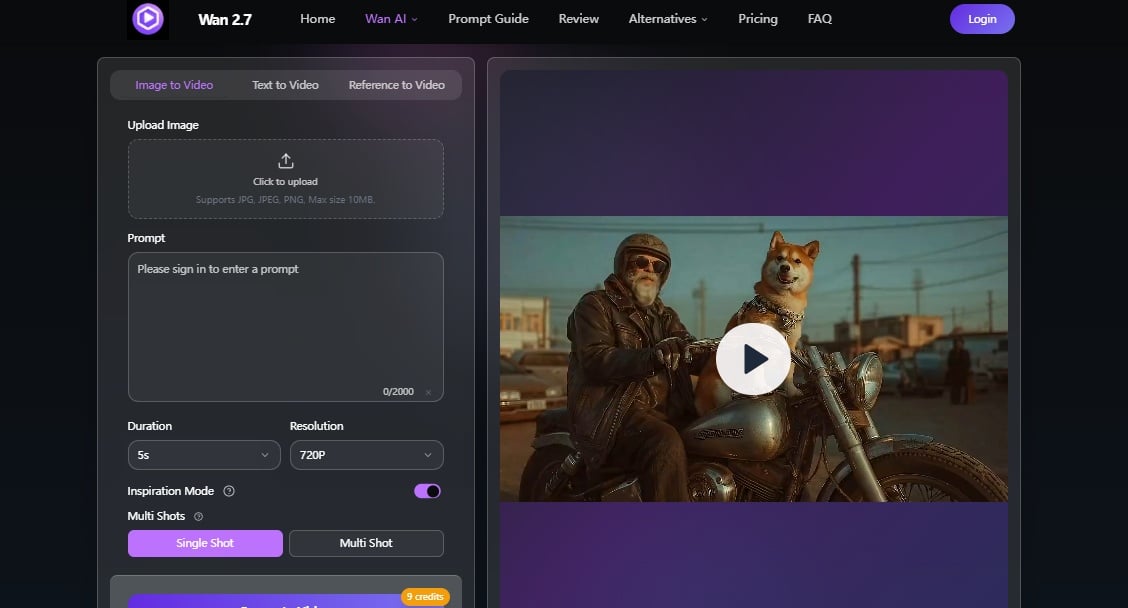Click inside the prompt text area
The image size is (1128, 608).
285,320
